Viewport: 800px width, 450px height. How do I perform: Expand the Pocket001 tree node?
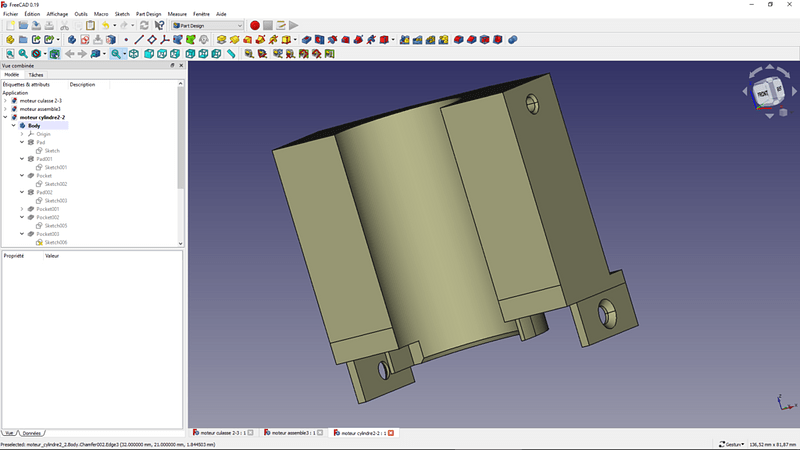click(x=22, y=209)
